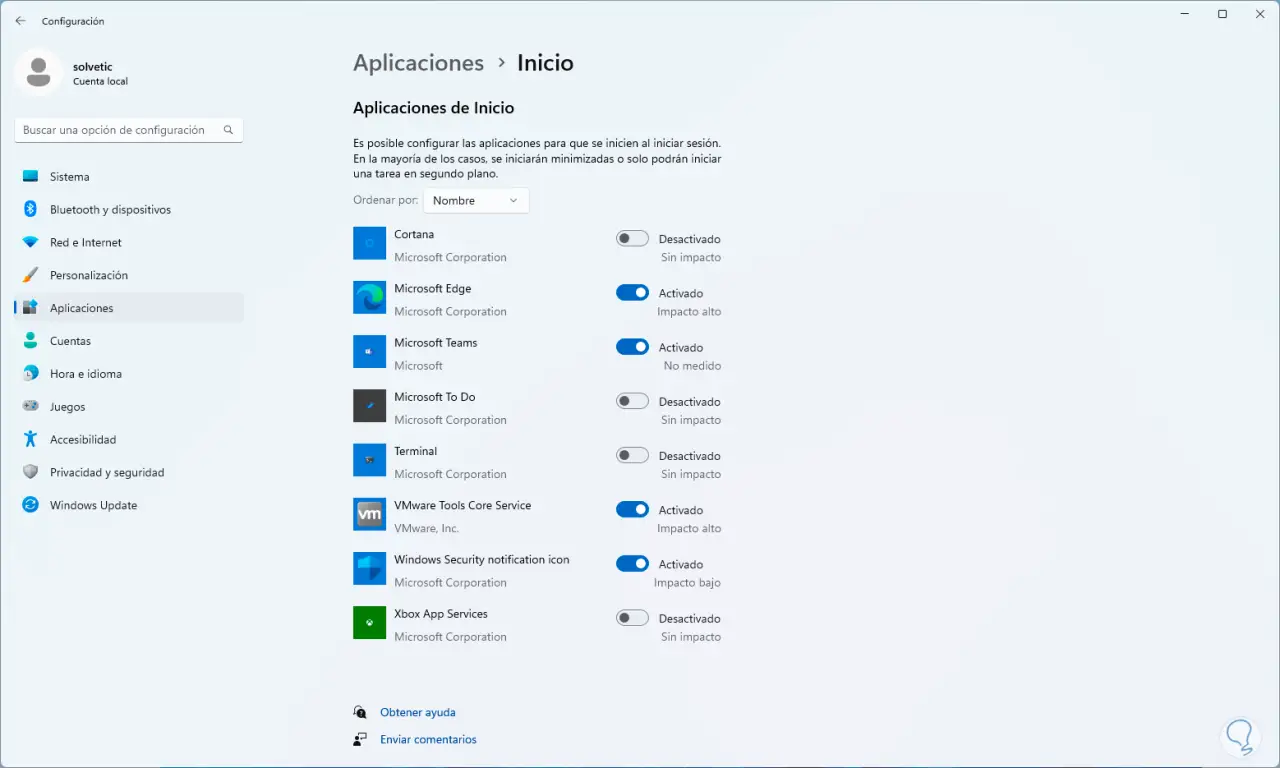Viewport: 1280px width, 768px height.
Task: Click the Cuenta local text
Action: (100, 81)
